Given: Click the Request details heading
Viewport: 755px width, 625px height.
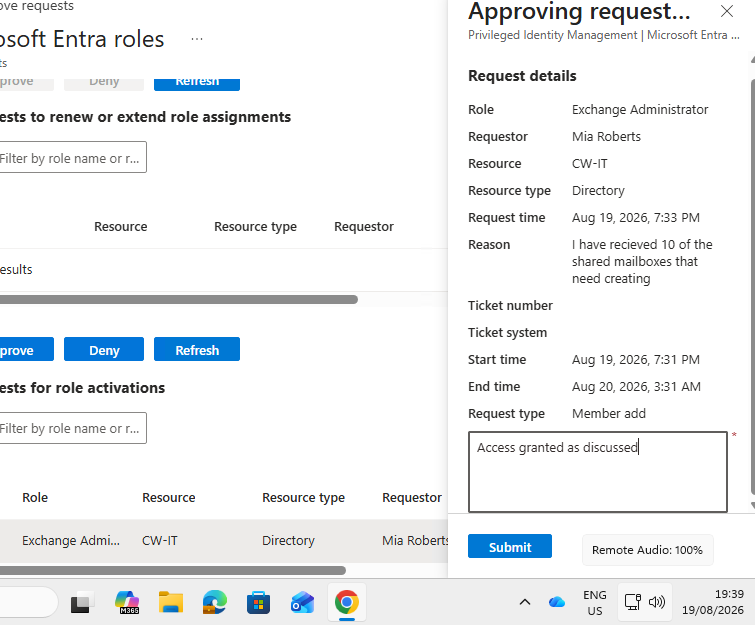Looking at the screenshot, I should [x=522, y=76].
